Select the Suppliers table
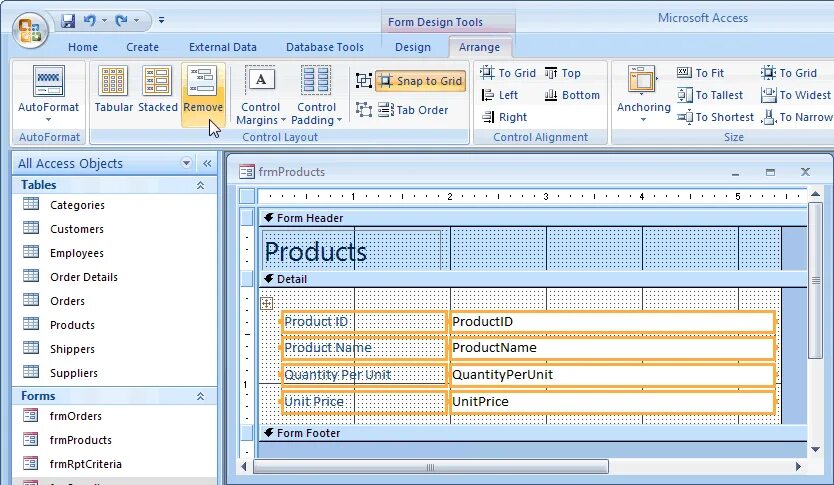Screen dimensions: 834x485 pos(114,372)
